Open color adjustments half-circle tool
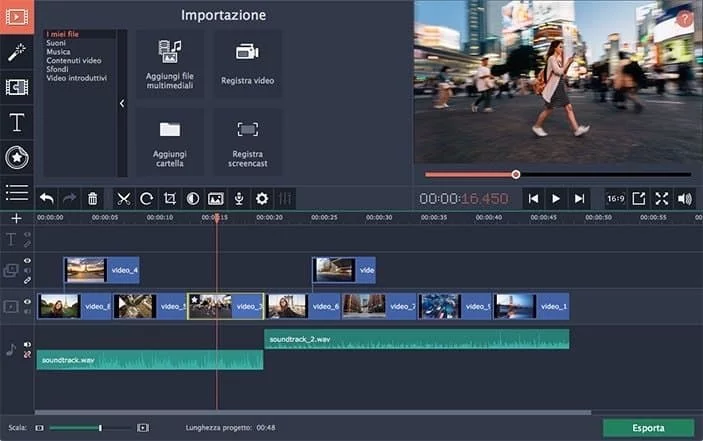Viewport: 703px width, 441px height. coord(193,199)
